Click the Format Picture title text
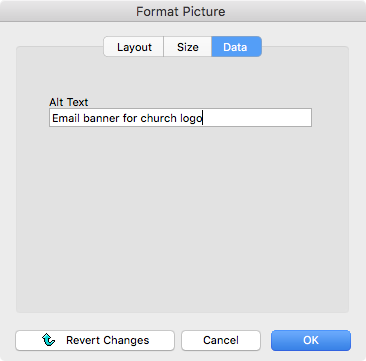Screen dimensions: 366x361 coord(181,12)
